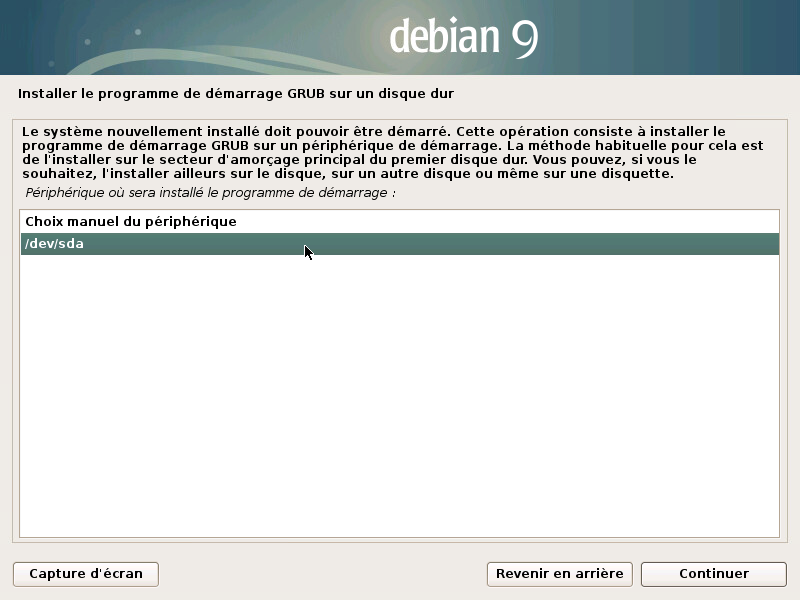Choose 'Choix manuel du périphérique' option
The width and height of the screenshot is (800, 600).
(x=399, y=221)
